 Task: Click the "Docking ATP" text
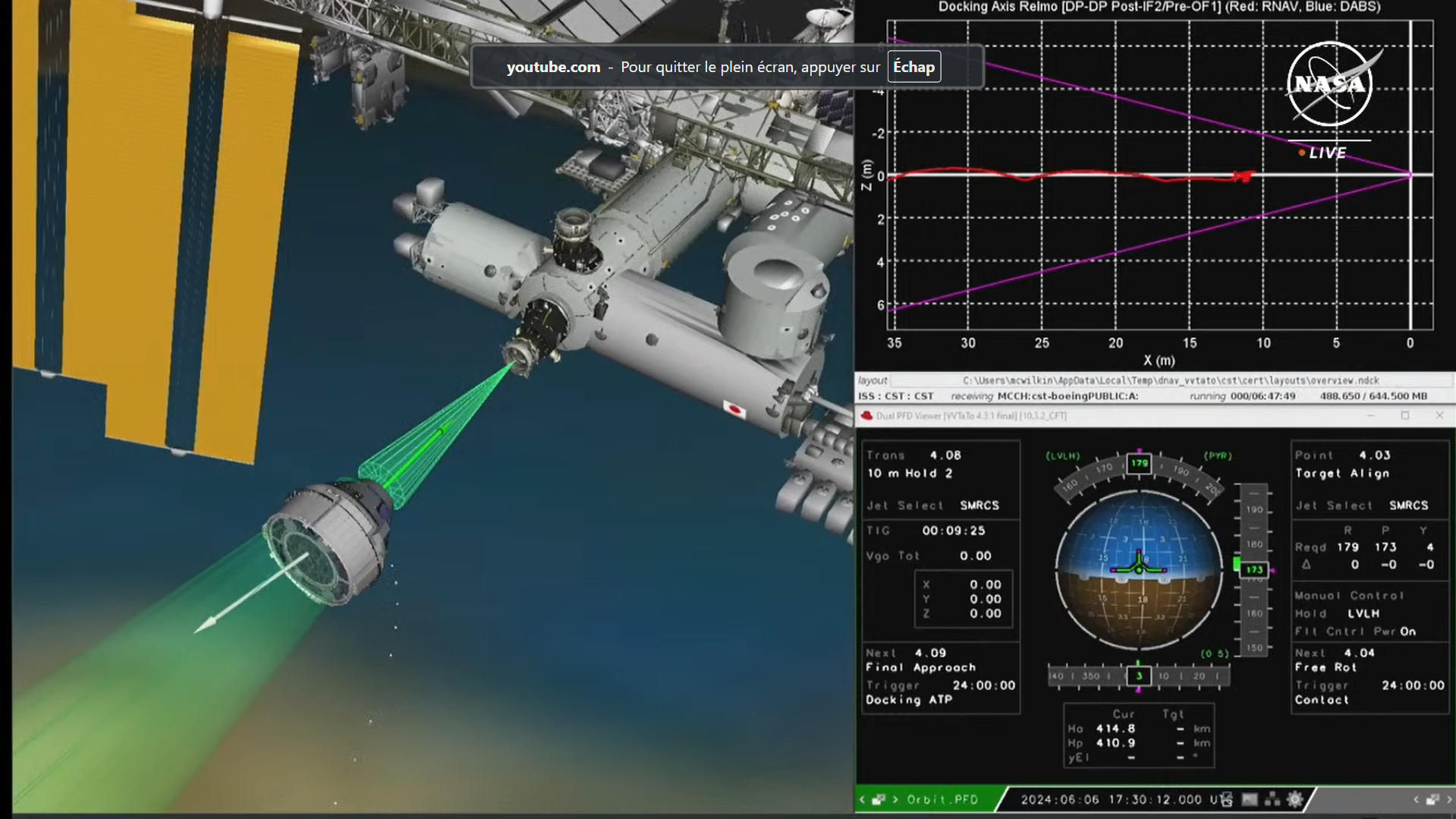point(909,700)
